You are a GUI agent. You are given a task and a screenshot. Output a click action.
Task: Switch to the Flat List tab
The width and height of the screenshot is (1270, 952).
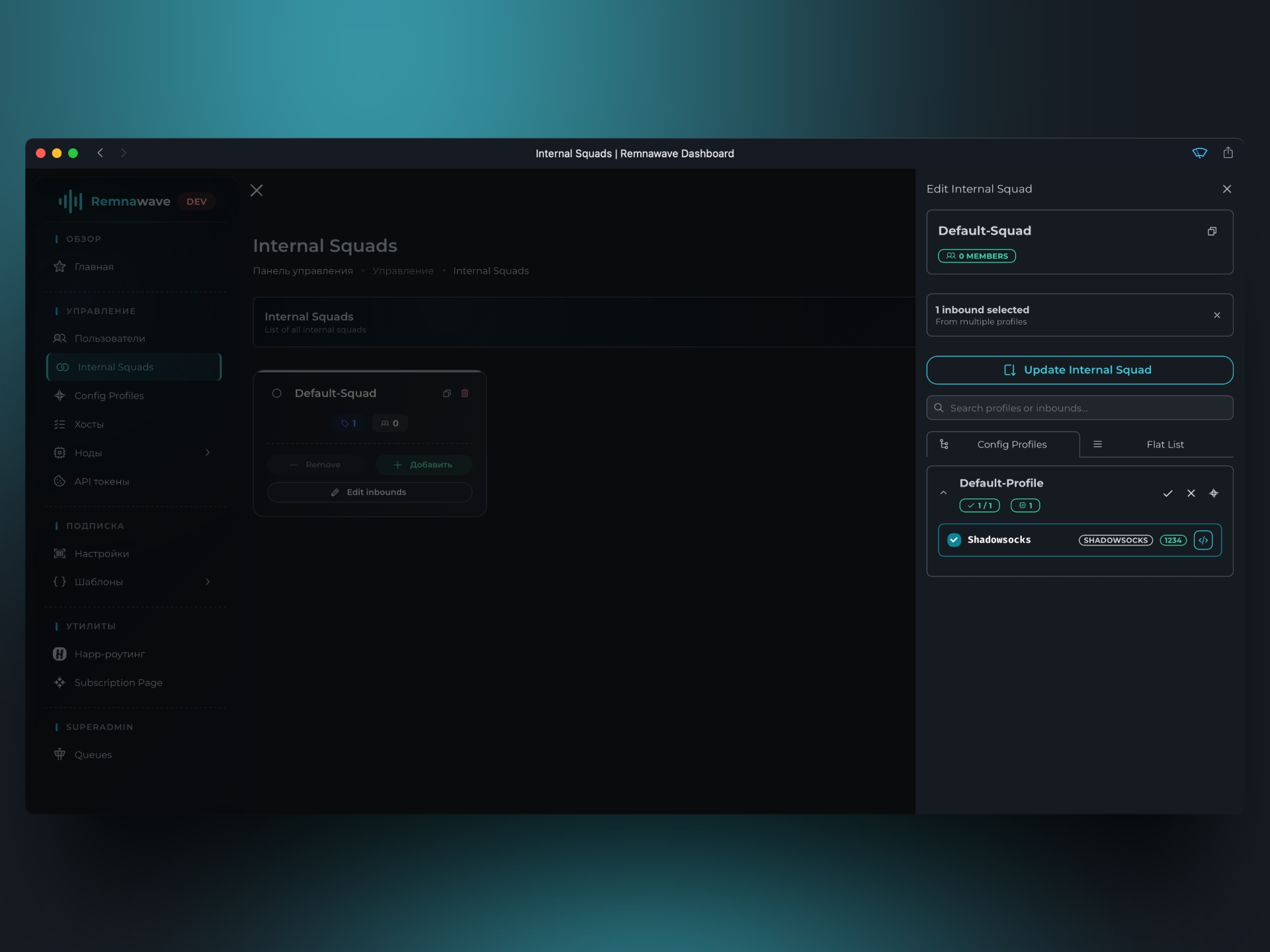tap(1164, 444)
